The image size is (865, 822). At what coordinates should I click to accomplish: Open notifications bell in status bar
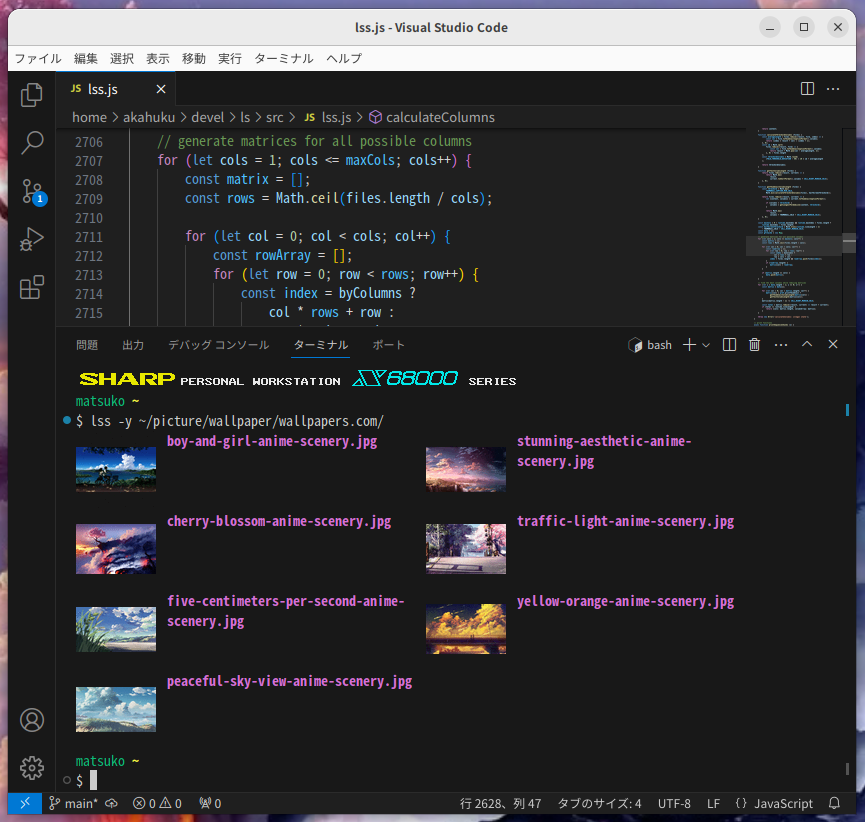click(834, 803)
